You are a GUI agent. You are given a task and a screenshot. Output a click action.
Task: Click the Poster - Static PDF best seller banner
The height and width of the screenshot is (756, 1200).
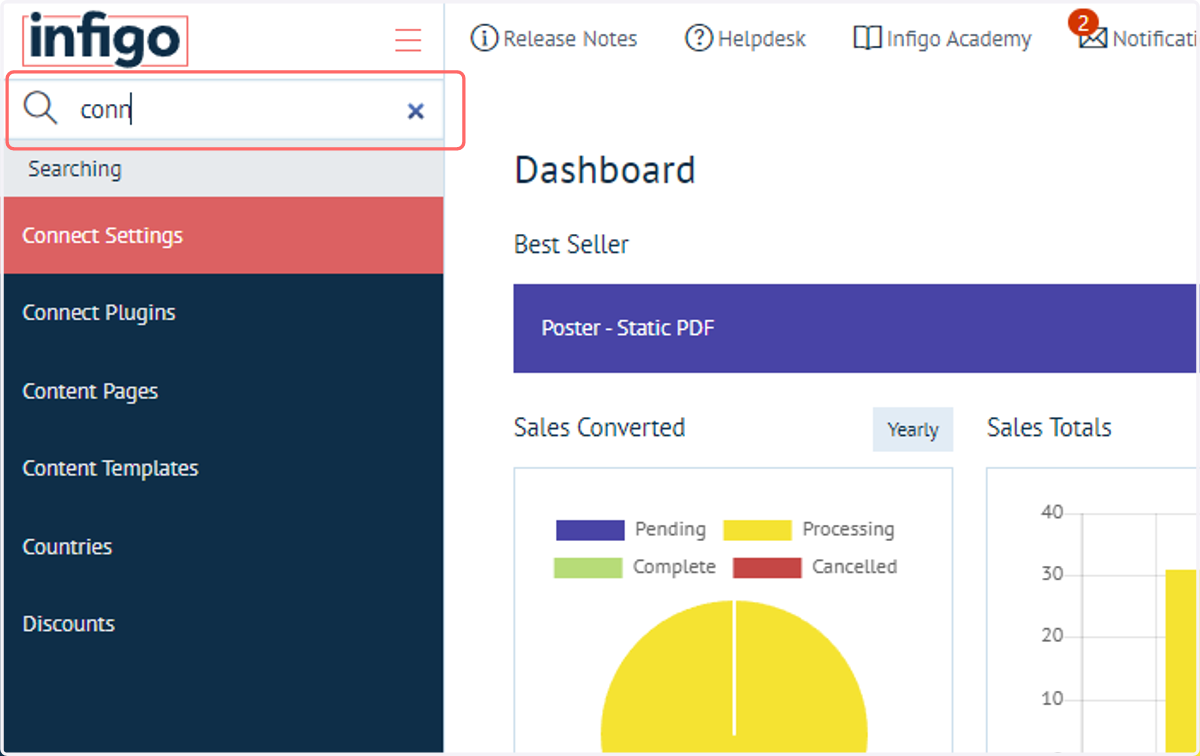(855, 328)
